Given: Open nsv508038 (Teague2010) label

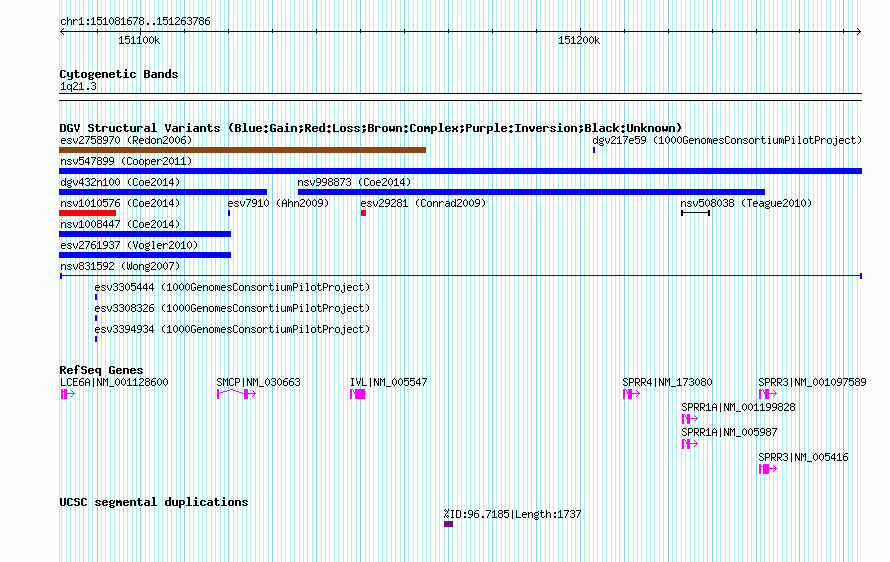Looking at the screenshot, I should coord(746,203).
